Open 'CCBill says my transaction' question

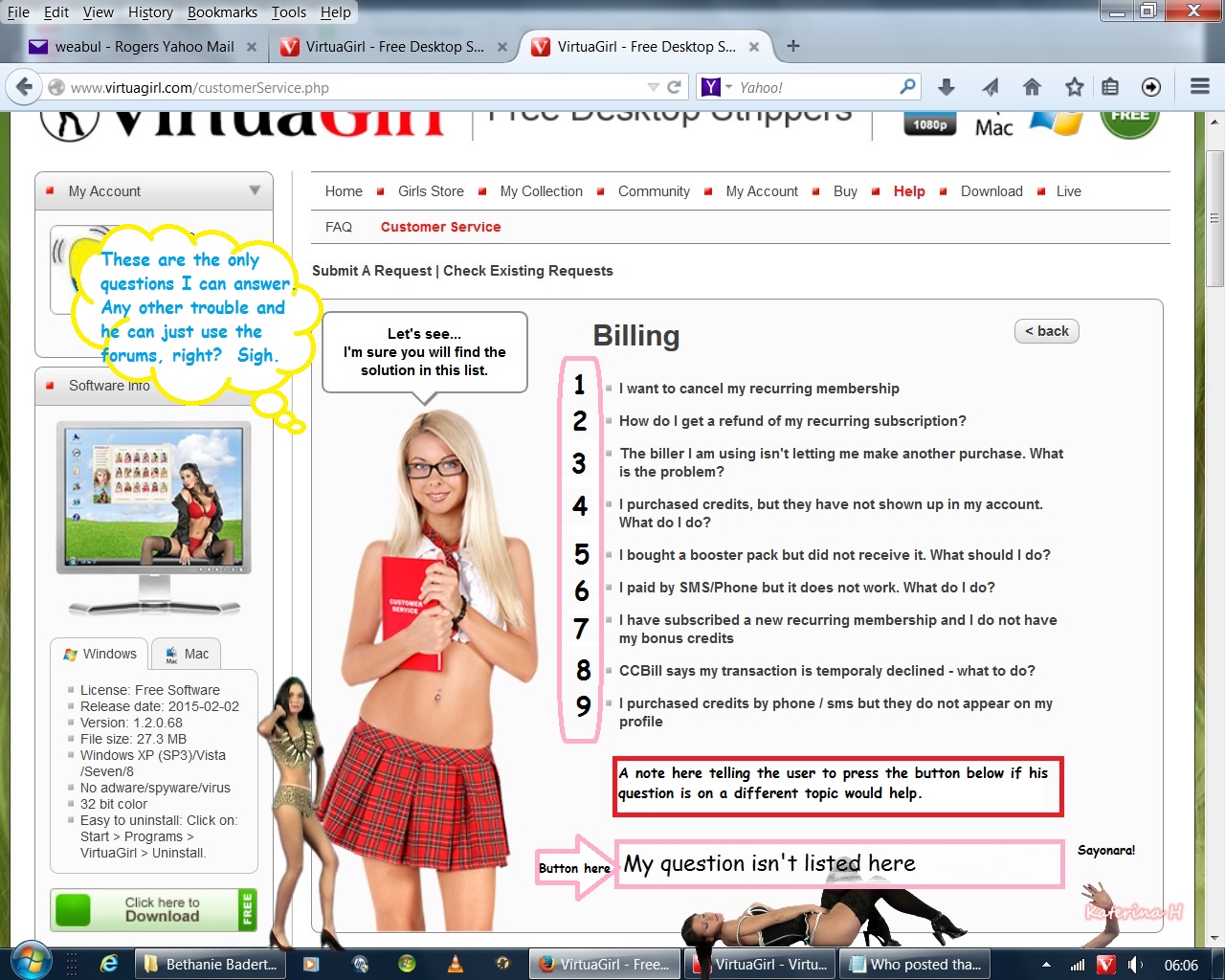pos(827,671)
